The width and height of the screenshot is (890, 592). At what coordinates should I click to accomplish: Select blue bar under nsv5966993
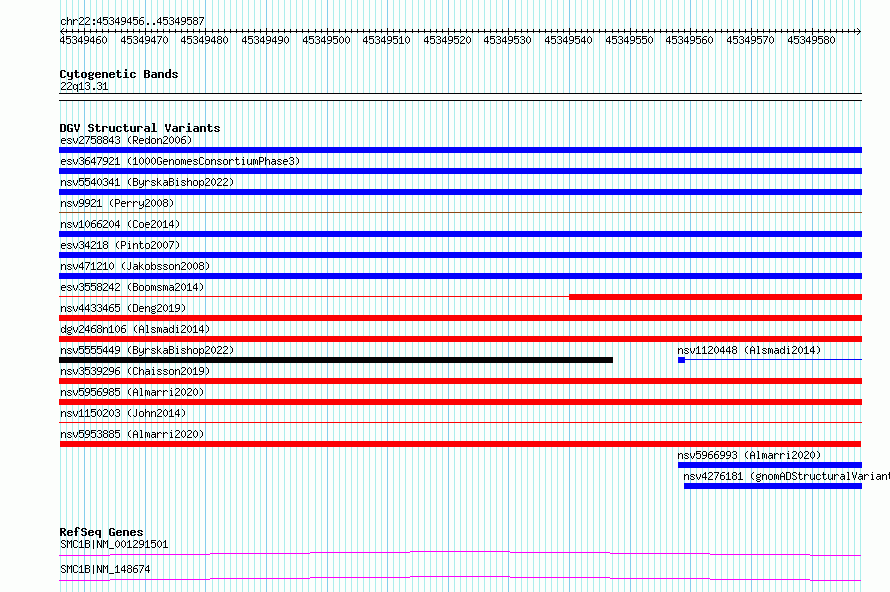pos(770,465)
